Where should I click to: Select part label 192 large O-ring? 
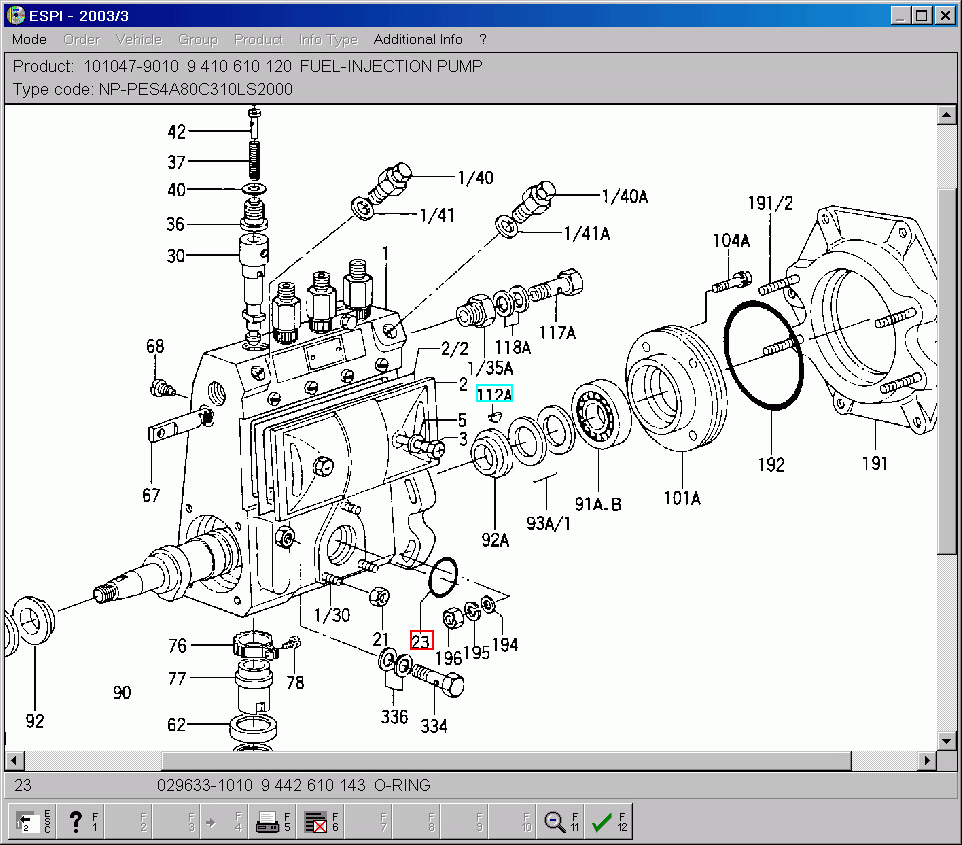[771, 465]
